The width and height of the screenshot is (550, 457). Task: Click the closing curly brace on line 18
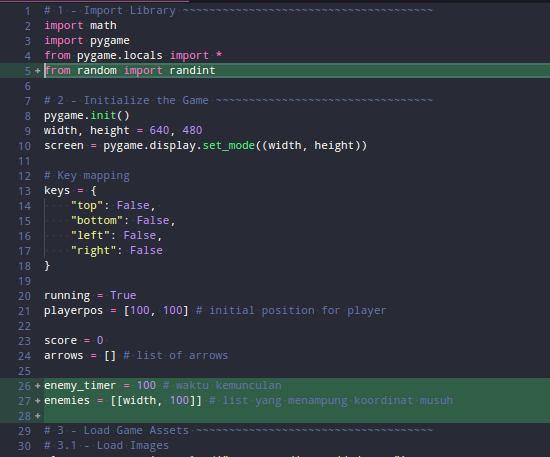[47, 266]
